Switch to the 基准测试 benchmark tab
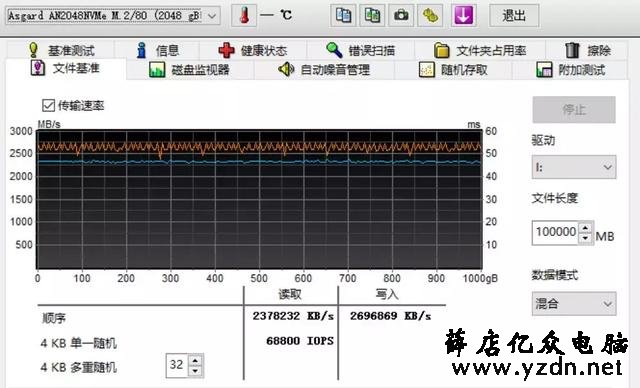Image resolution: width=640 pixels, height=388 pixels. pos(61,50)
